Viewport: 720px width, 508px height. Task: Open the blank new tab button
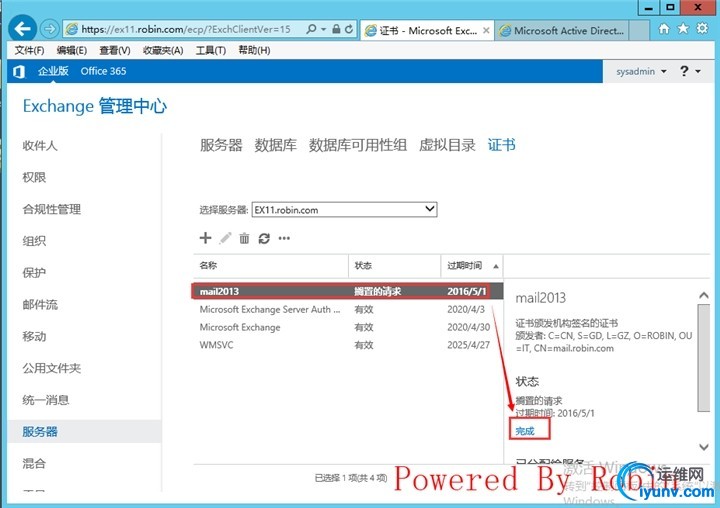[639, 31]
